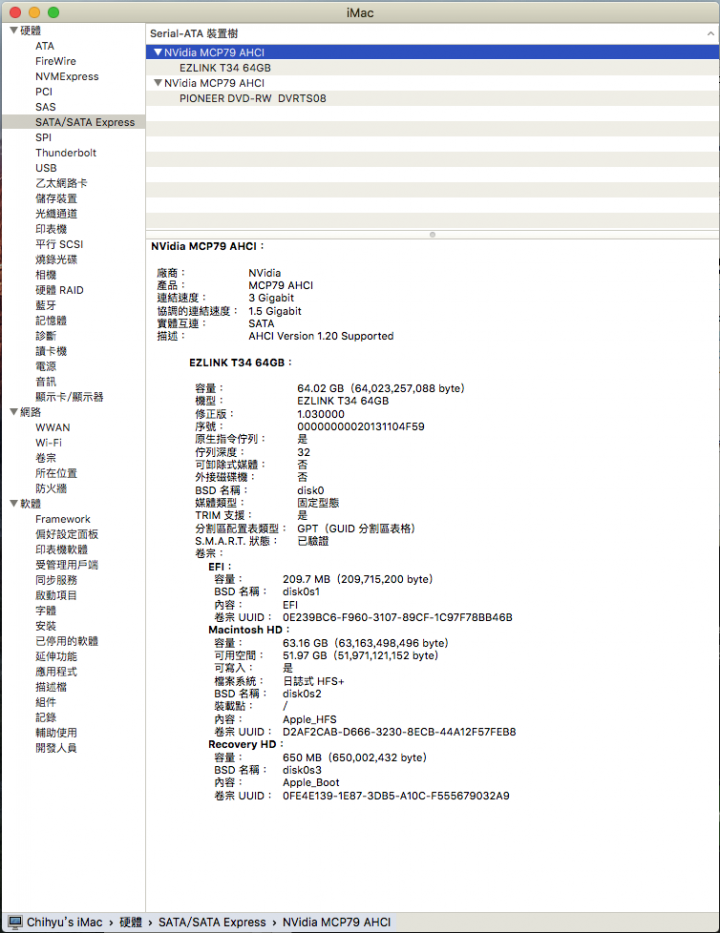Open the 儲存裝置 section

56,199
